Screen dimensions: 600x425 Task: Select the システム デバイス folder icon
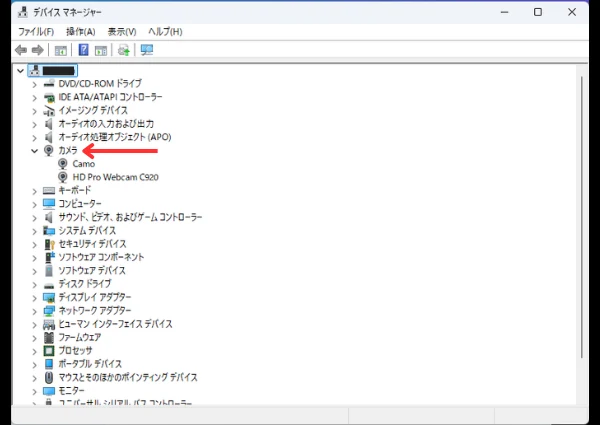point(49,231)
